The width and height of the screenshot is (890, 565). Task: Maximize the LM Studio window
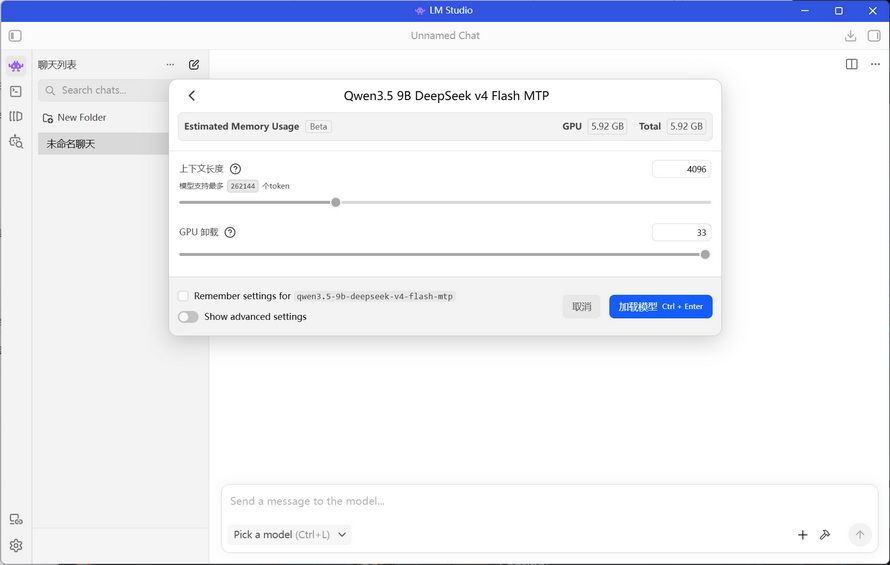coord(838,11)
